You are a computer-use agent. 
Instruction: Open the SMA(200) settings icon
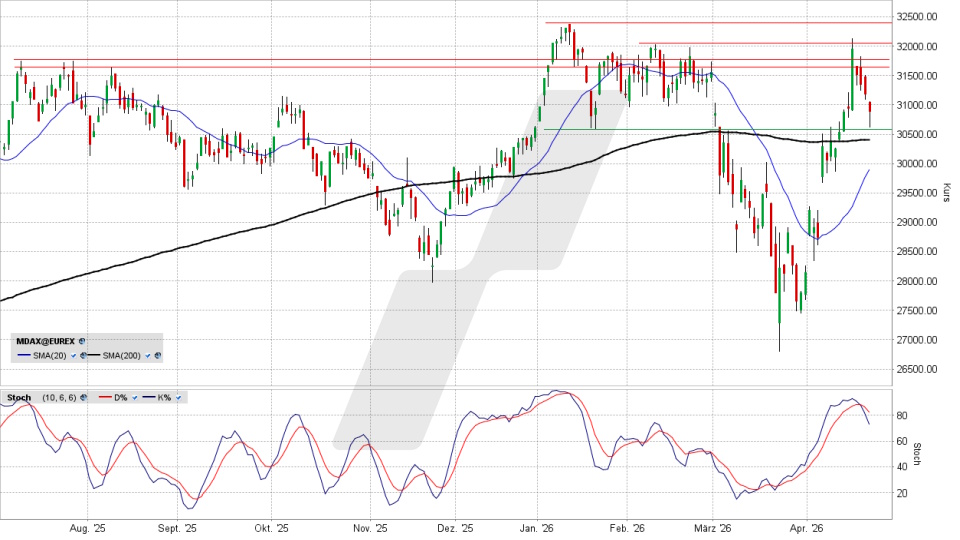point(158,356)
